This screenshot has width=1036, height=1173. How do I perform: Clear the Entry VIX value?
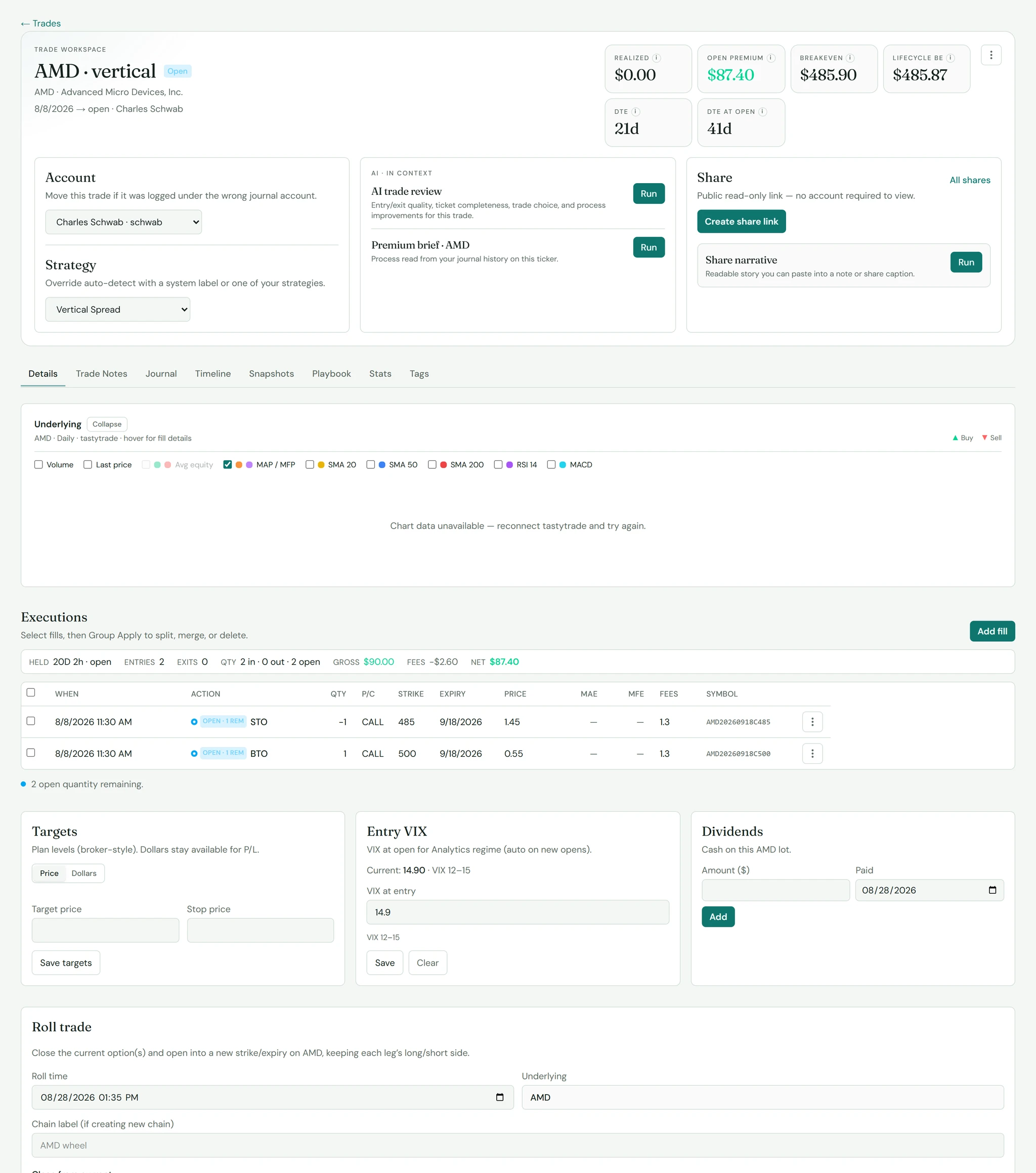(427, 963)
